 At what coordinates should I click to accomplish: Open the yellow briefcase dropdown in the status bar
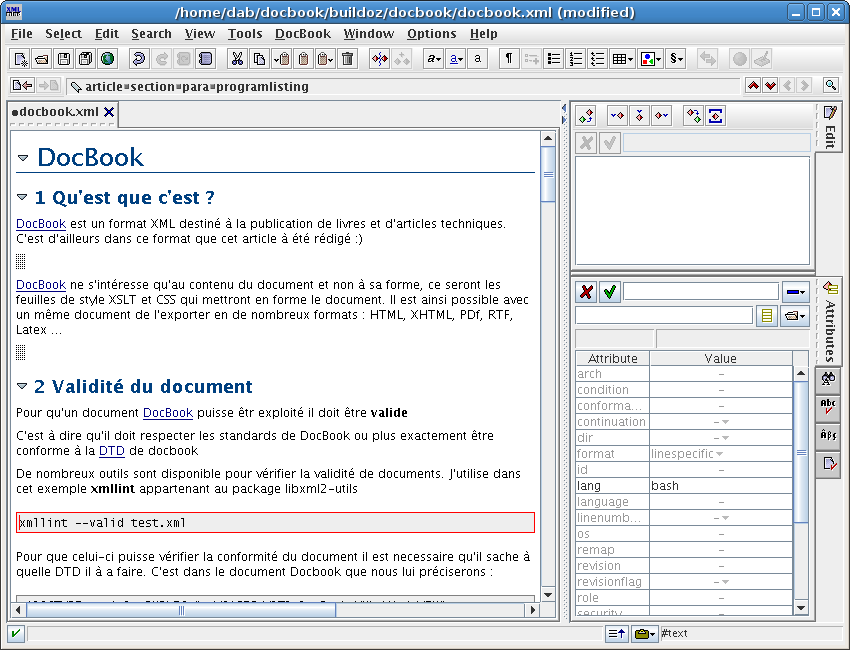pos(644,633)
